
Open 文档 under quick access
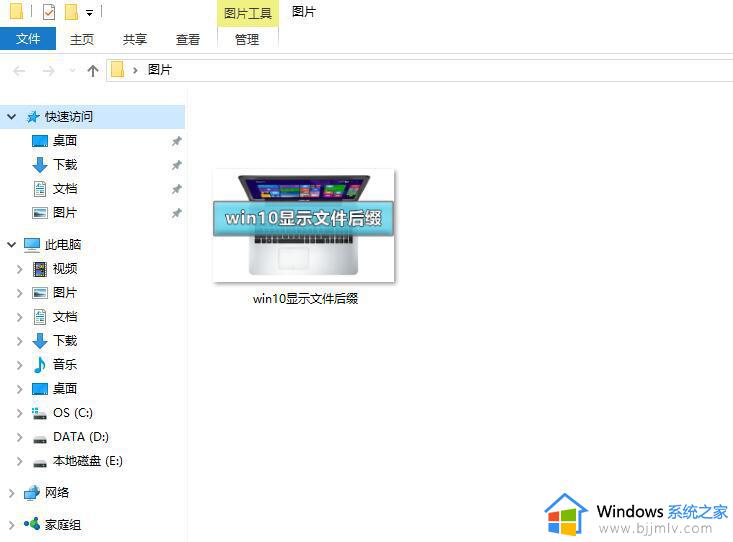click(x=65, y=188)
